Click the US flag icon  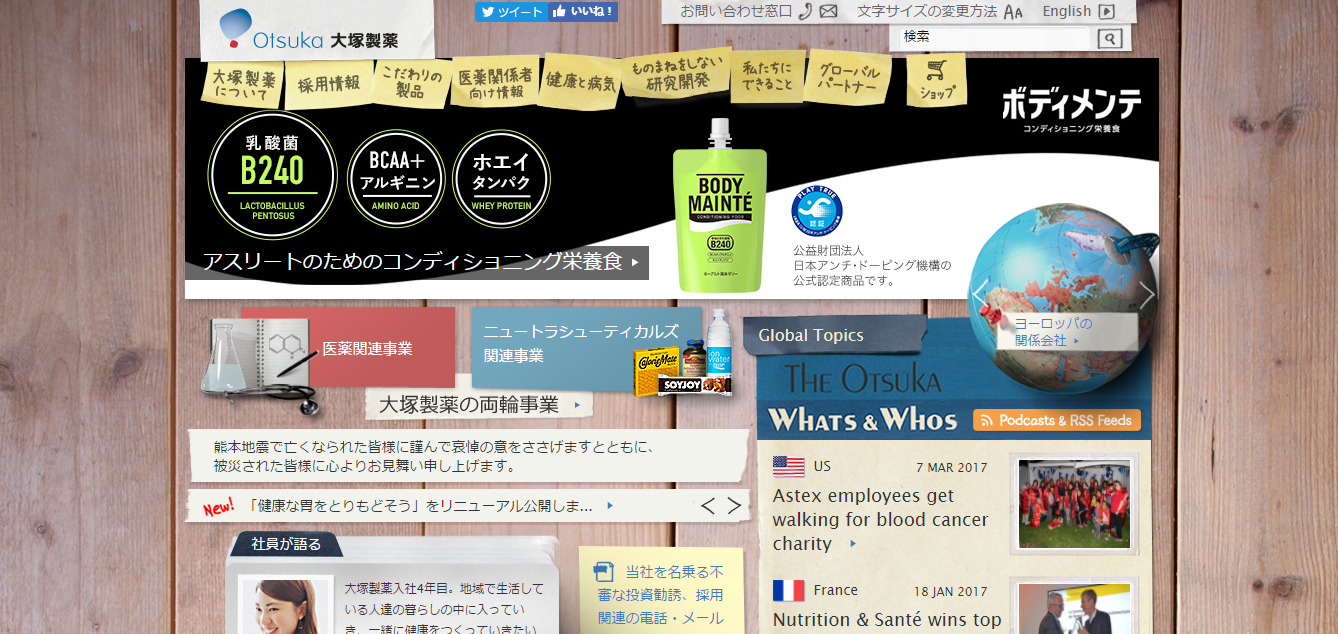788,467
